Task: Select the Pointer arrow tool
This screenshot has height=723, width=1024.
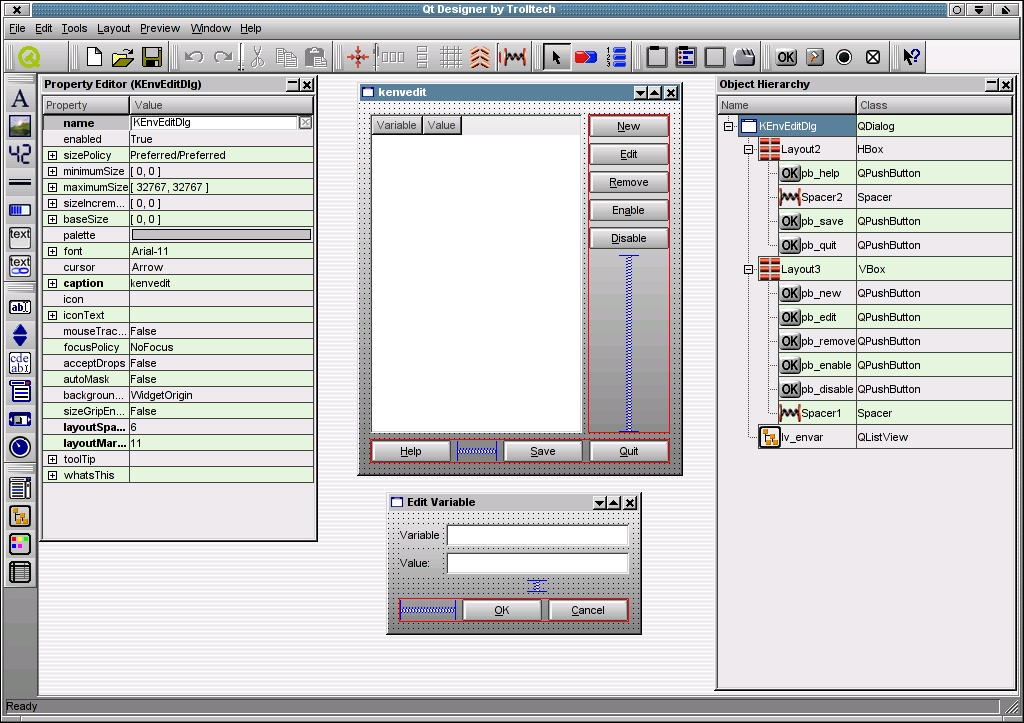Action: 556,57
